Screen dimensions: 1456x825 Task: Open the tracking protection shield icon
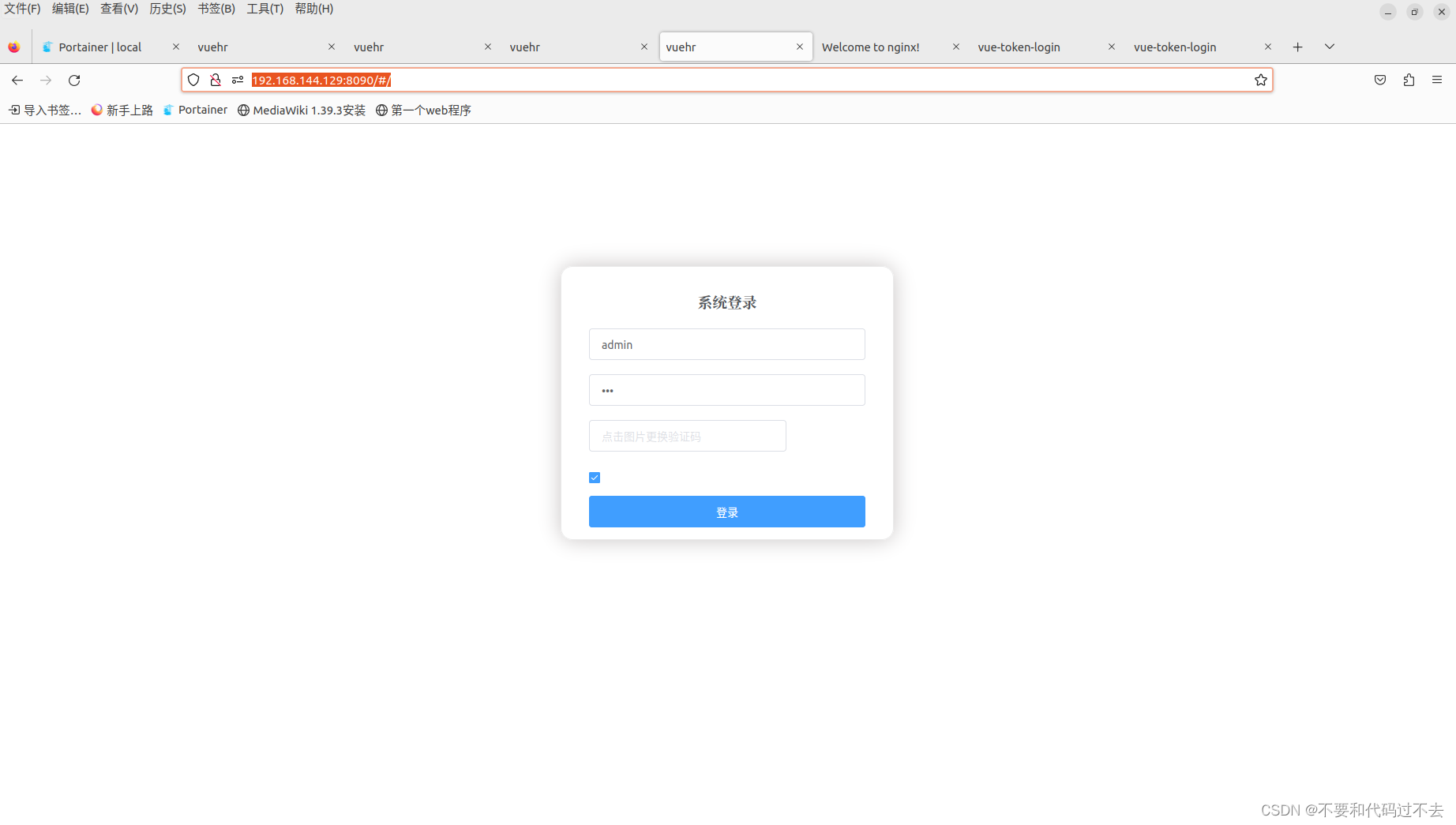[193, 80]
